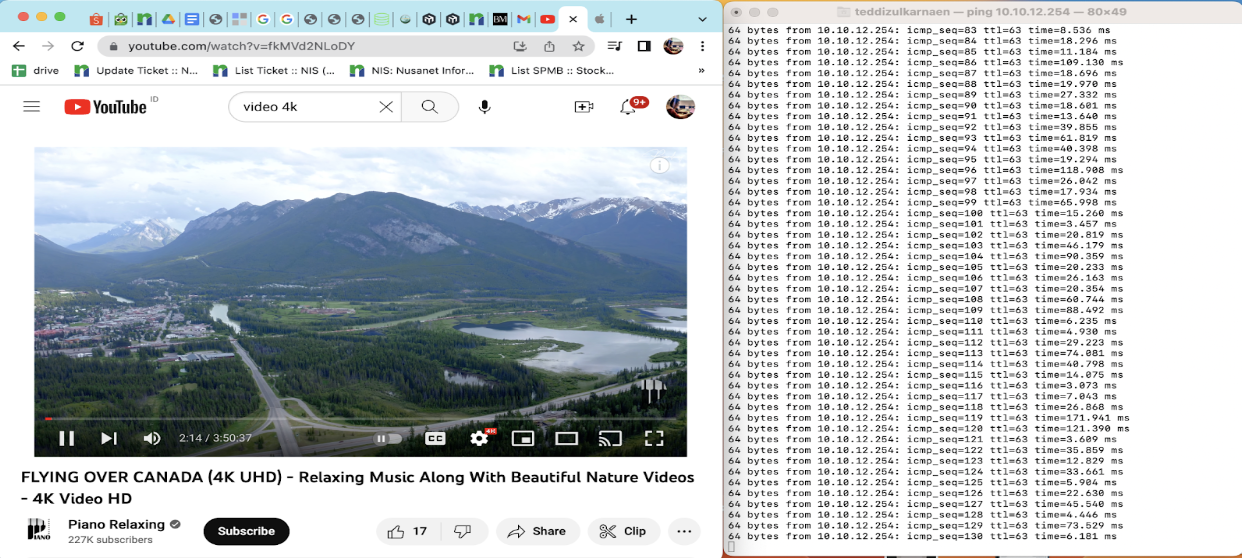
Task: Start voice search with microphone icon
Action: 485,107
